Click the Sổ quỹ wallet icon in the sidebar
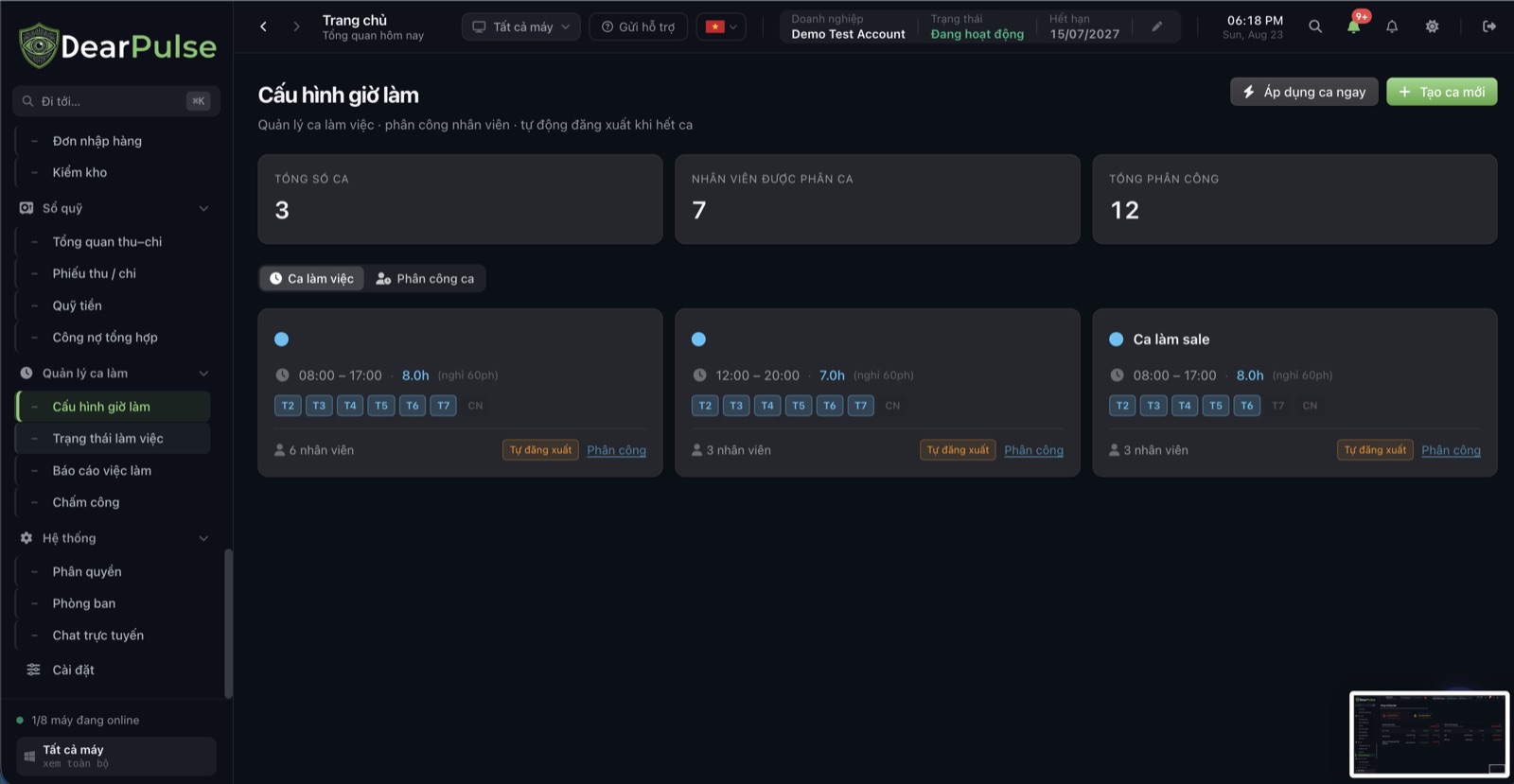The image size is (1514, 784). [26, 208]
